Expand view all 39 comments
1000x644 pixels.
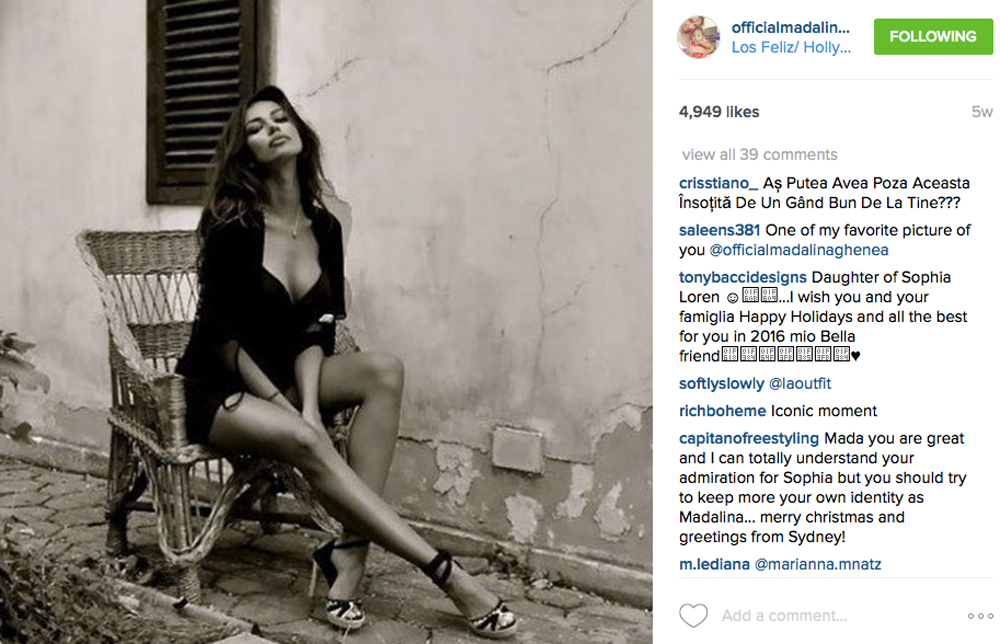759,154
